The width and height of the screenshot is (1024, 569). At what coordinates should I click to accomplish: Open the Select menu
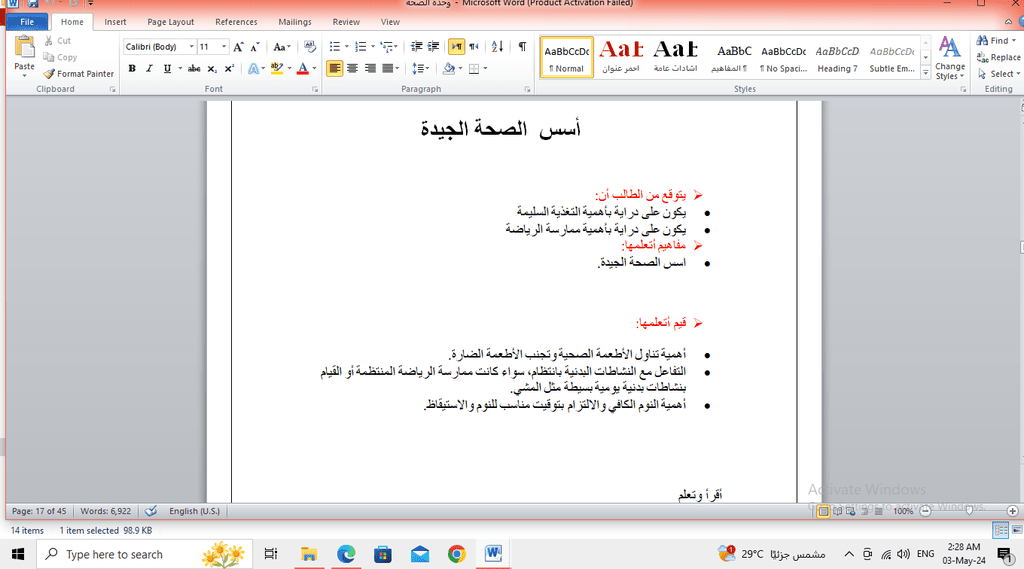click(999, 74)
